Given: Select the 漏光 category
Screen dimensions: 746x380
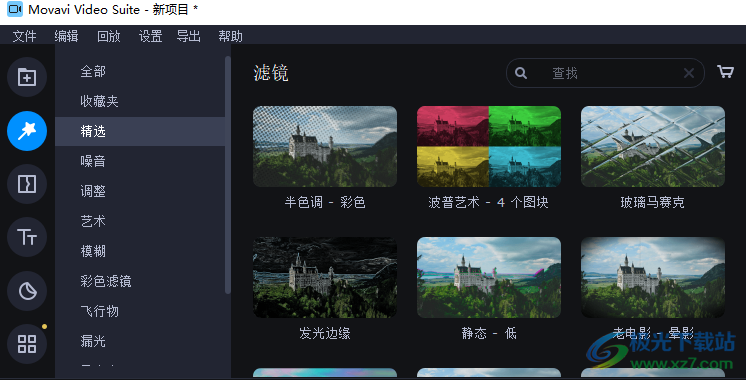Looking at the screenshot, I should 140,341.
